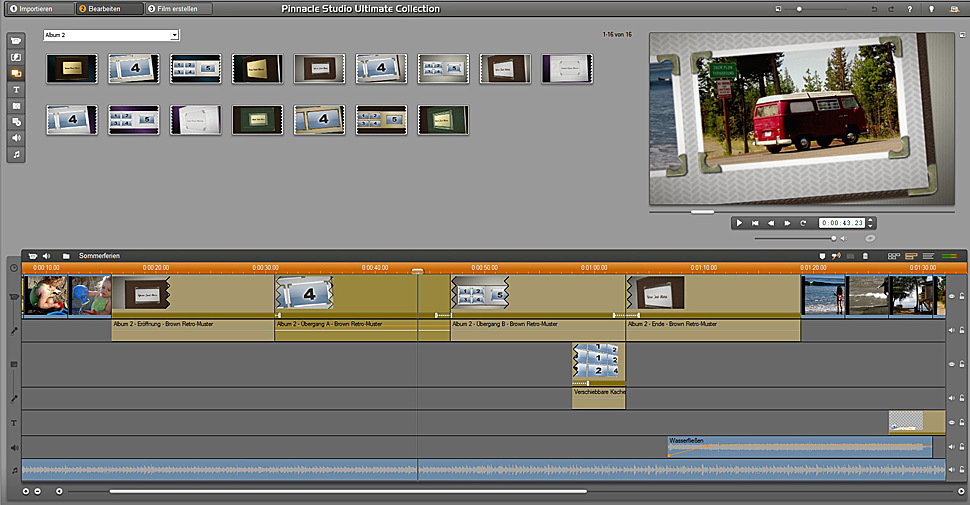
Task: Lock the main video track
Action: (962, 296)
